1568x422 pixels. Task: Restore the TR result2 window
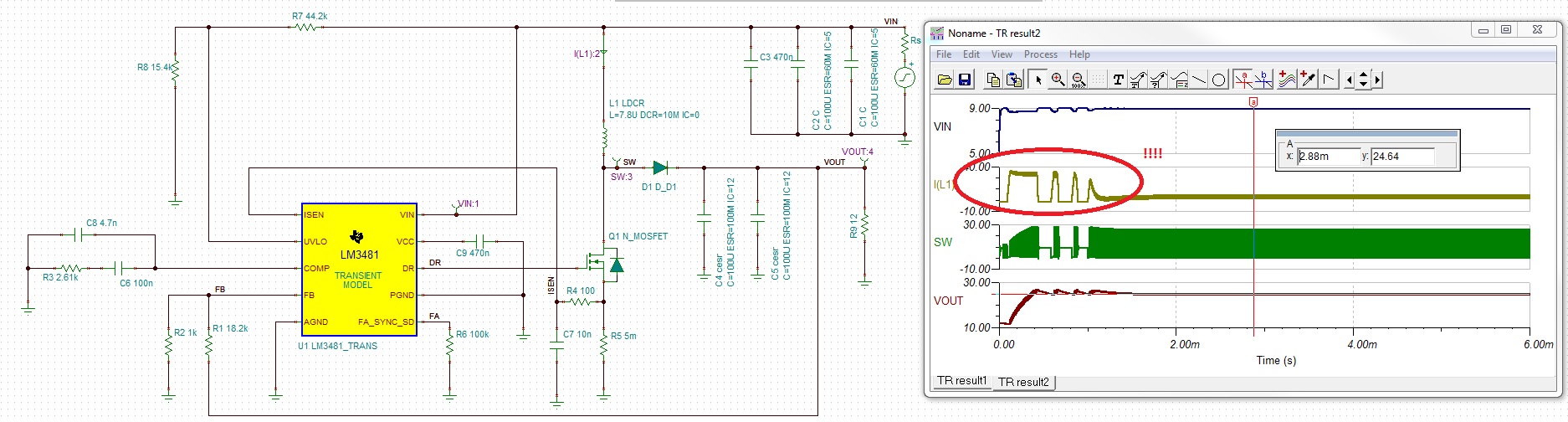tap(1505, 30)
